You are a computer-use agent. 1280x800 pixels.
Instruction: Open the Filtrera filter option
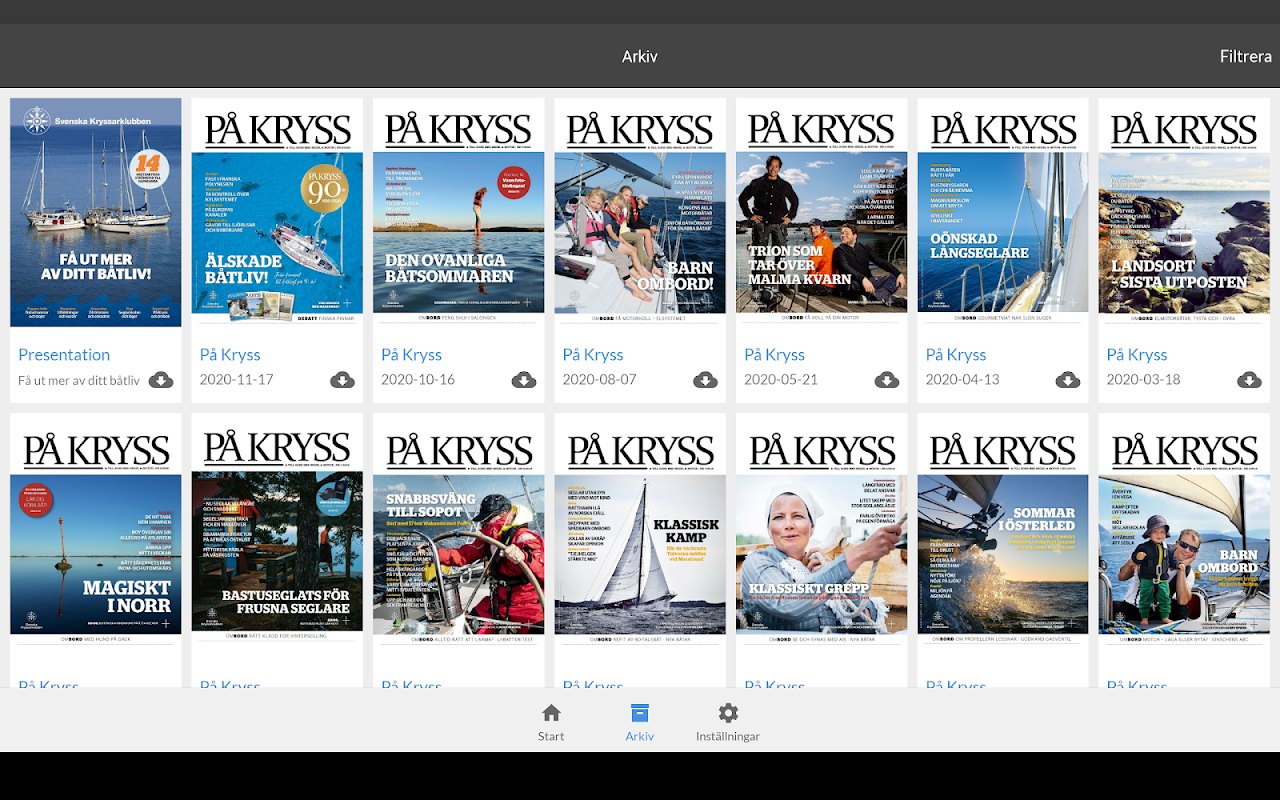[x=1245, y=57]
